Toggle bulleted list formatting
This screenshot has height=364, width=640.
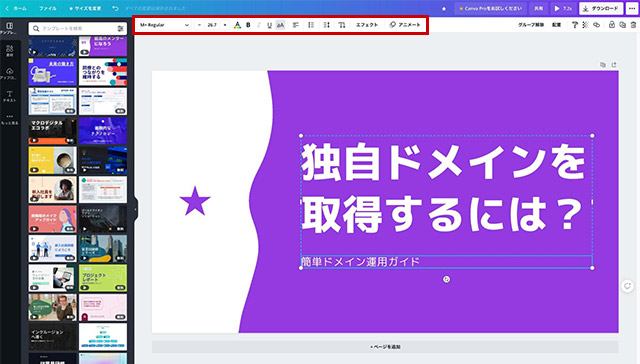(311, 25)
